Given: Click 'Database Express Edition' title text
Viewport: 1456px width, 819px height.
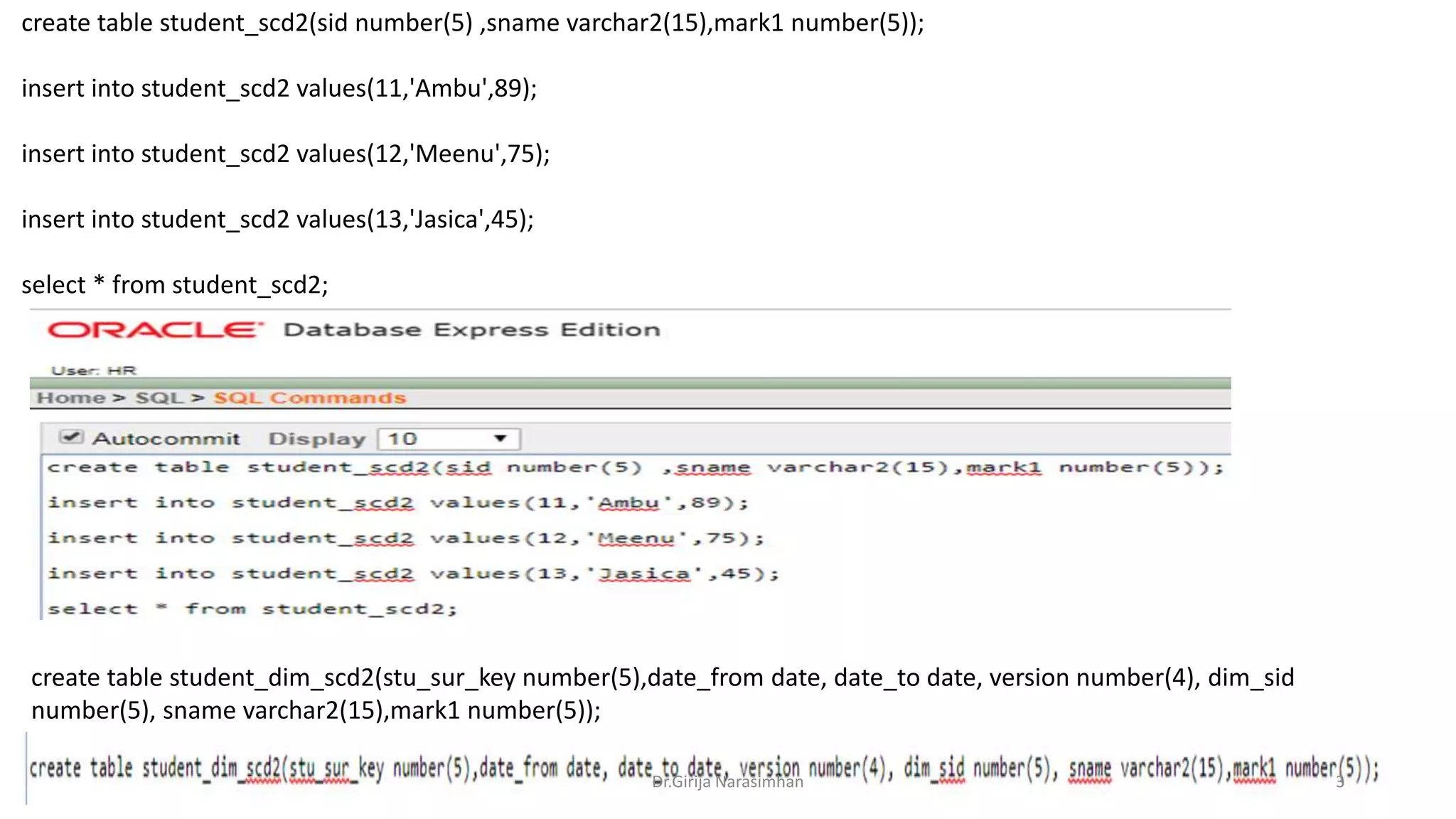Looking at the screenshot, I should point(471,330).
